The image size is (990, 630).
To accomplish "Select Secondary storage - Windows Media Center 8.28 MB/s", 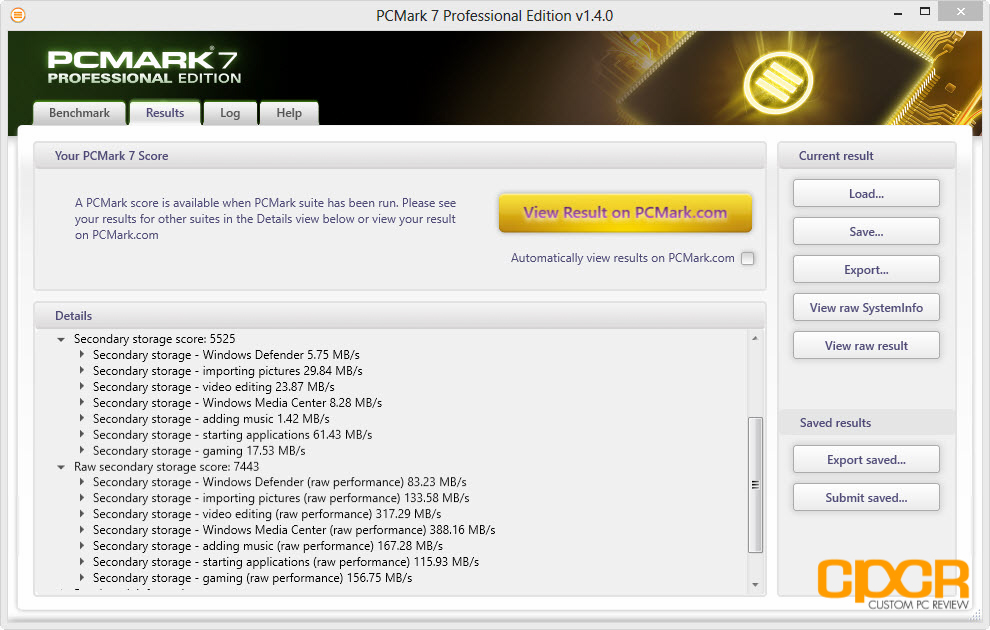I will point(237,402).
